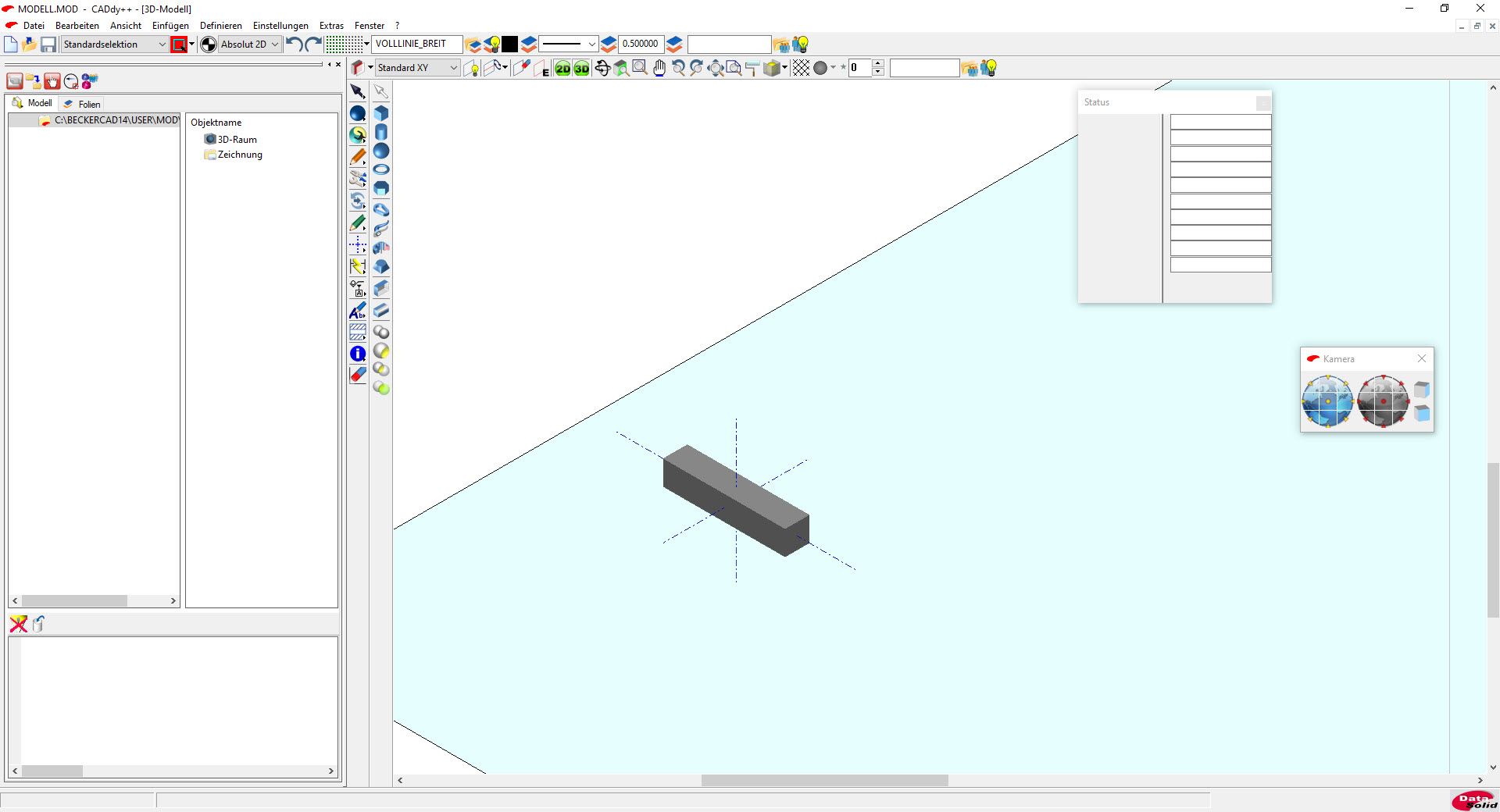1500x812 pixels.
Task: Choose the eraser delete tool in left toolbar
Action: point(358,376)
